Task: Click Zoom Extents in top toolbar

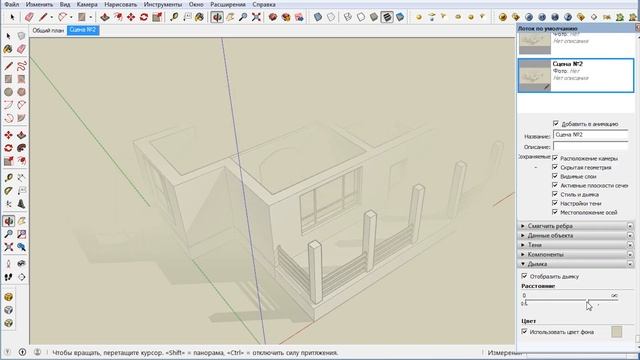Action: [256, 17]
